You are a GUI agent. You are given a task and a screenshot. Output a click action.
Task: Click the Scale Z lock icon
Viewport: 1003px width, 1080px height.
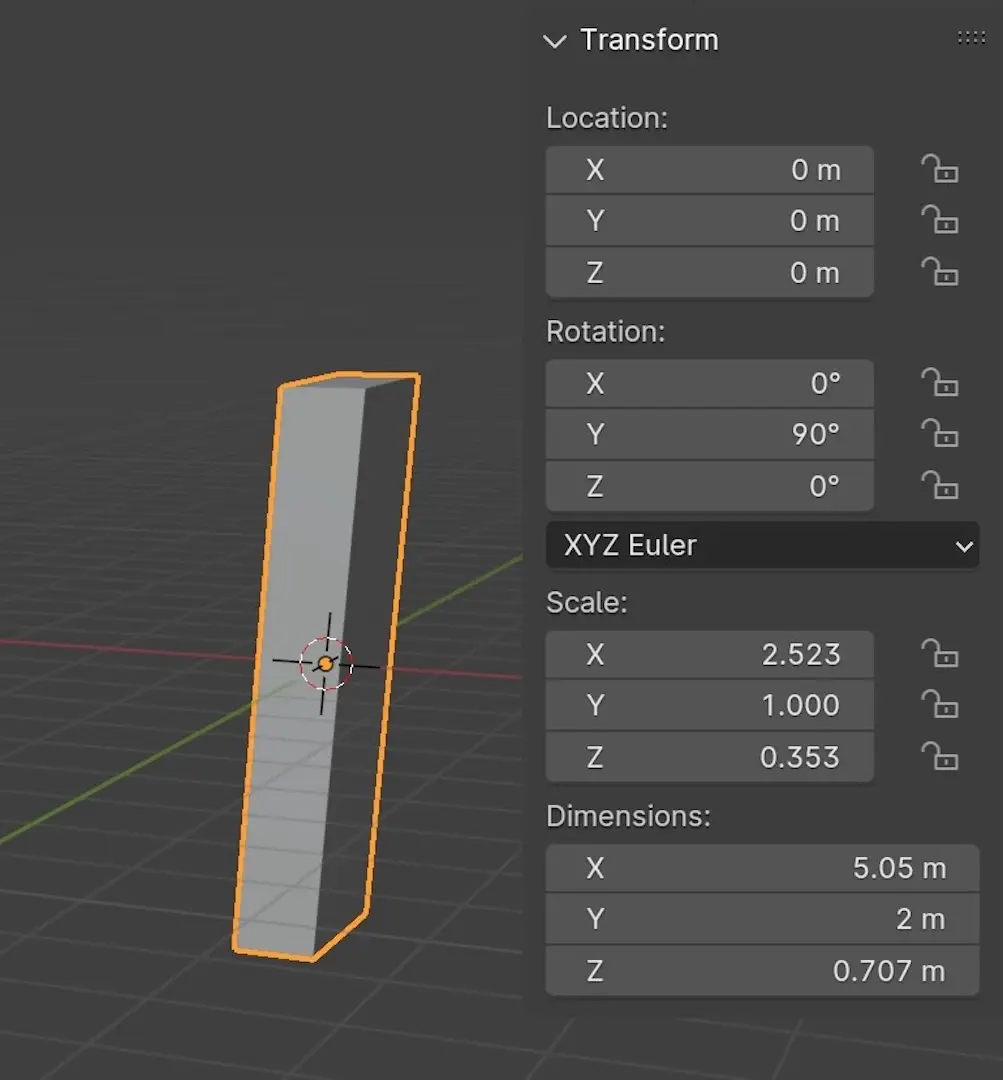939,758
